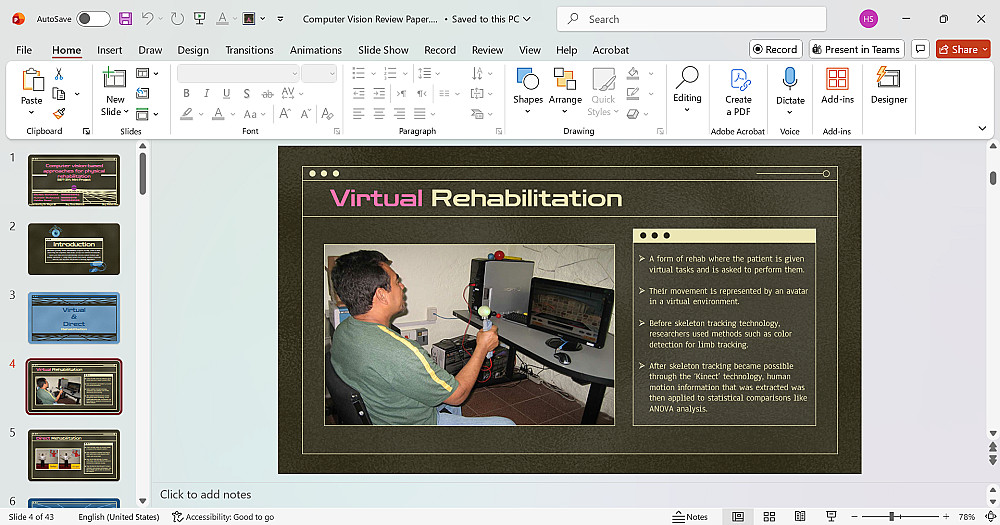
Task: Toggle Underline formatting
Action: click(226, 94)
